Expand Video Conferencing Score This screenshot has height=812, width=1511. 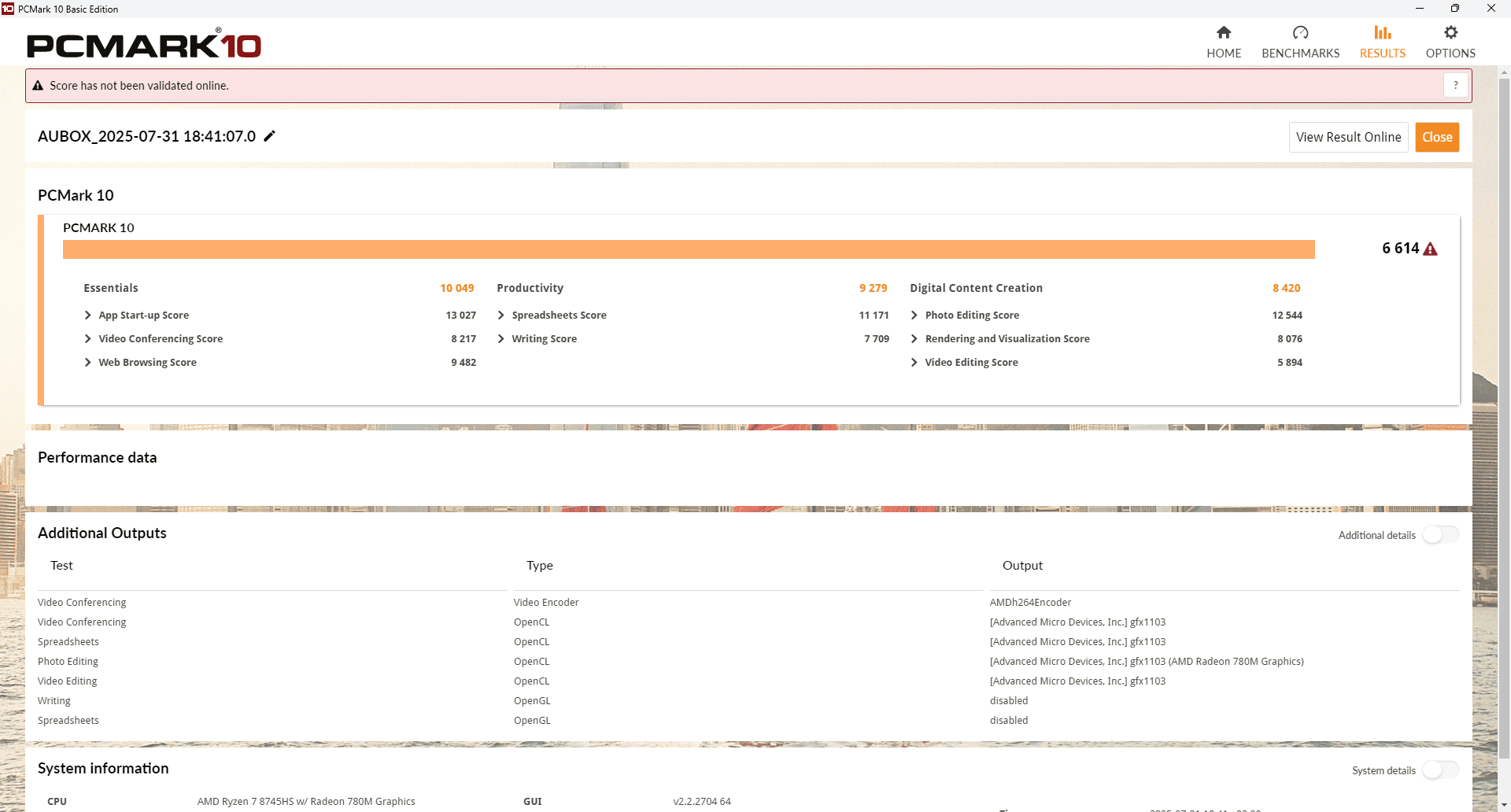pos(87,338)
